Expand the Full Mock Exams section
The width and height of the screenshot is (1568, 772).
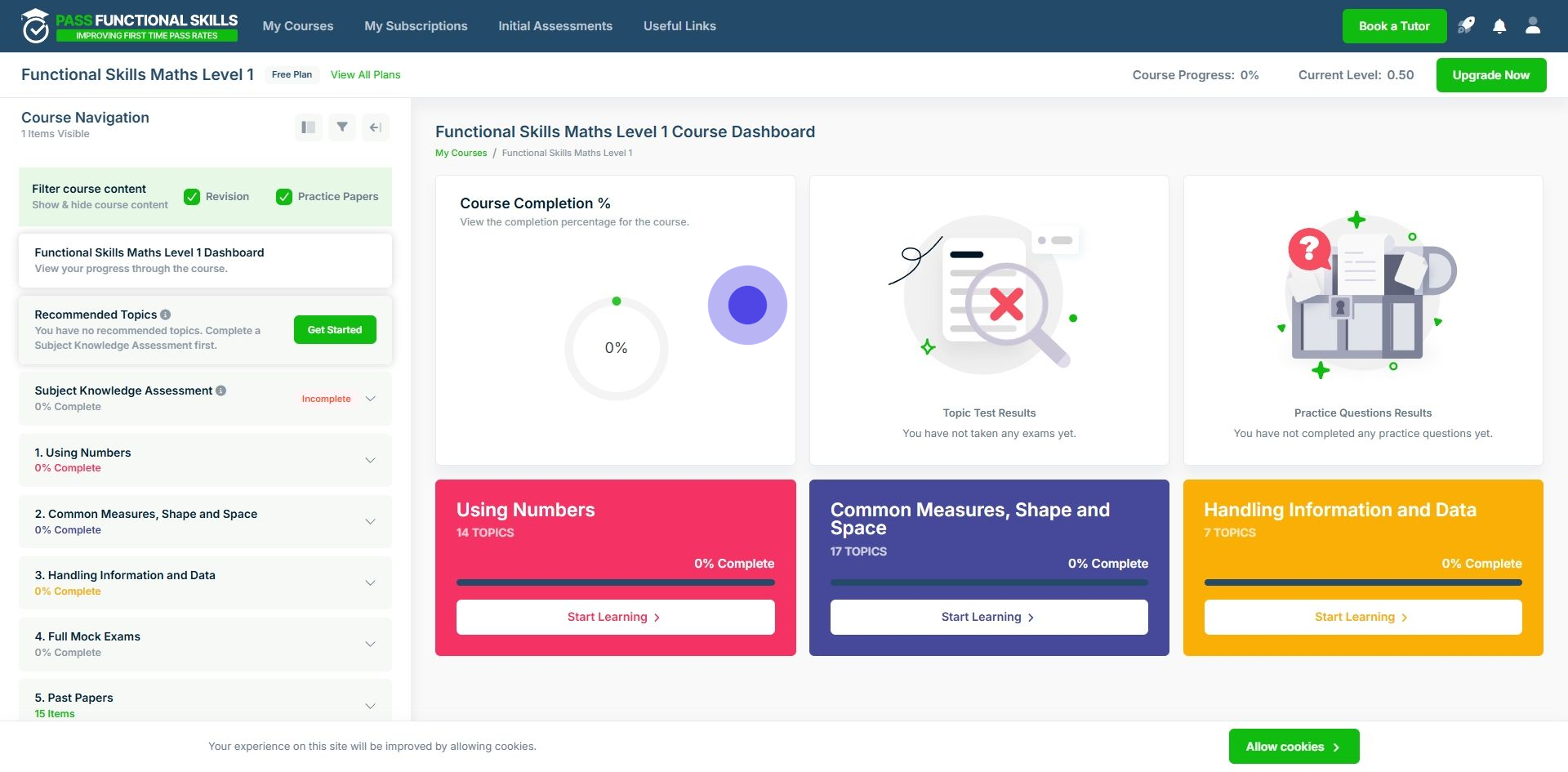point(205,644)
